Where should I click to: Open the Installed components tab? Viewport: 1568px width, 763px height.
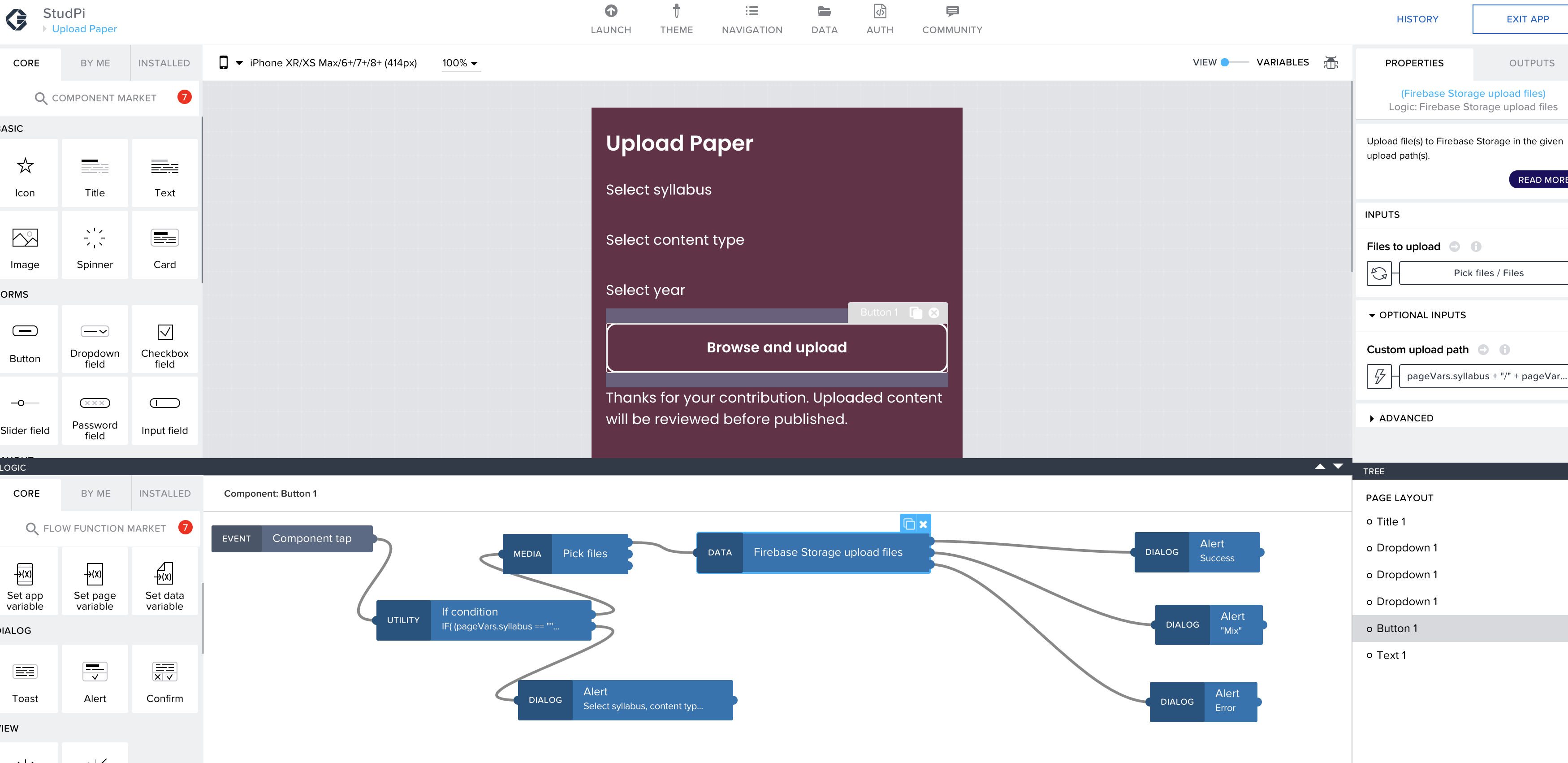pos(164,63)
